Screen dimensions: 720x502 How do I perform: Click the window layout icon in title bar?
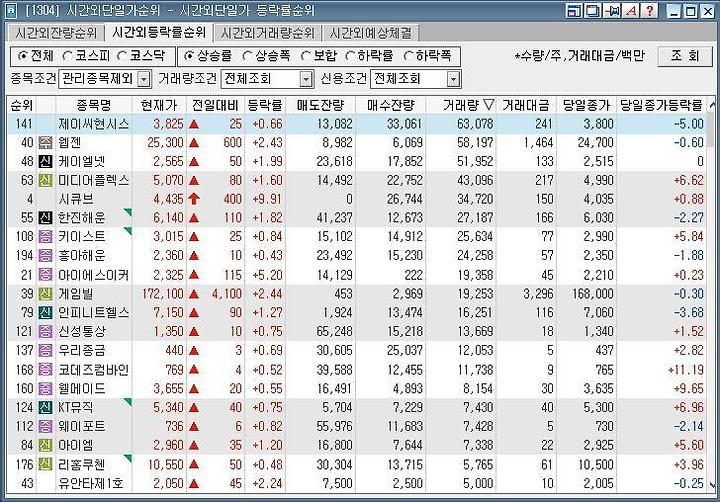[x=574, y=10]
